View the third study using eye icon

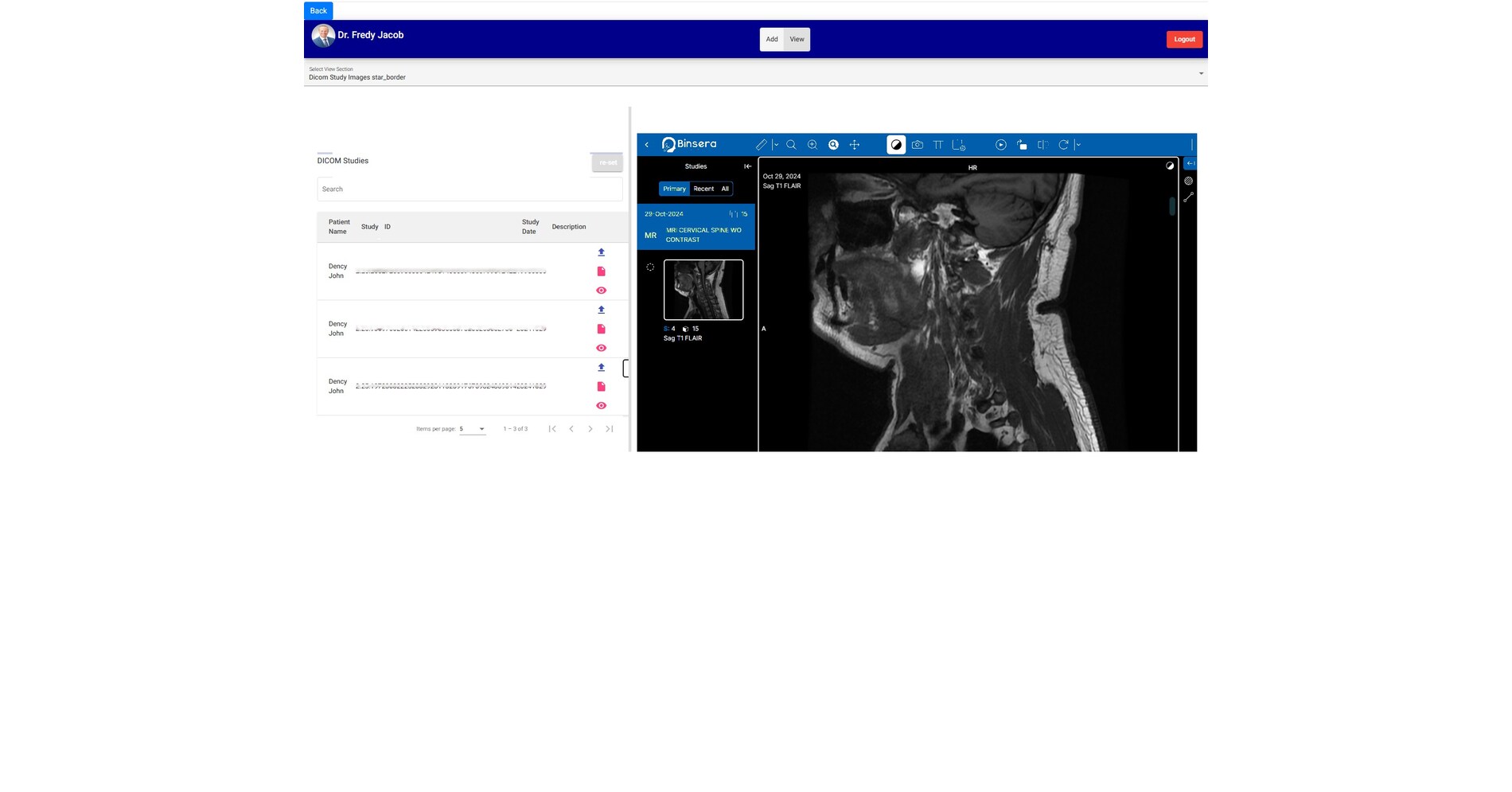pos(601,406)
